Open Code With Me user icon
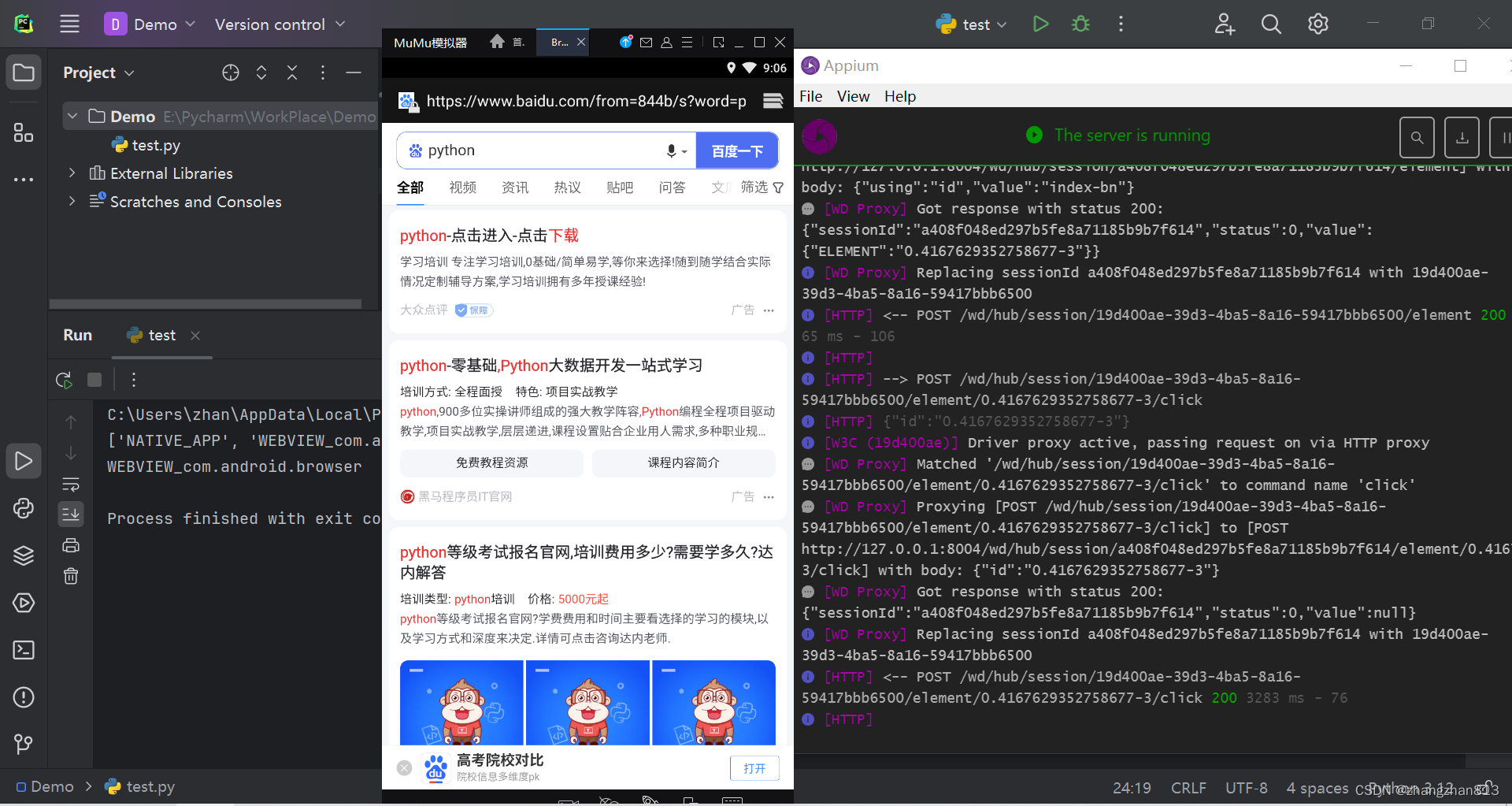 pos(1225,24)
